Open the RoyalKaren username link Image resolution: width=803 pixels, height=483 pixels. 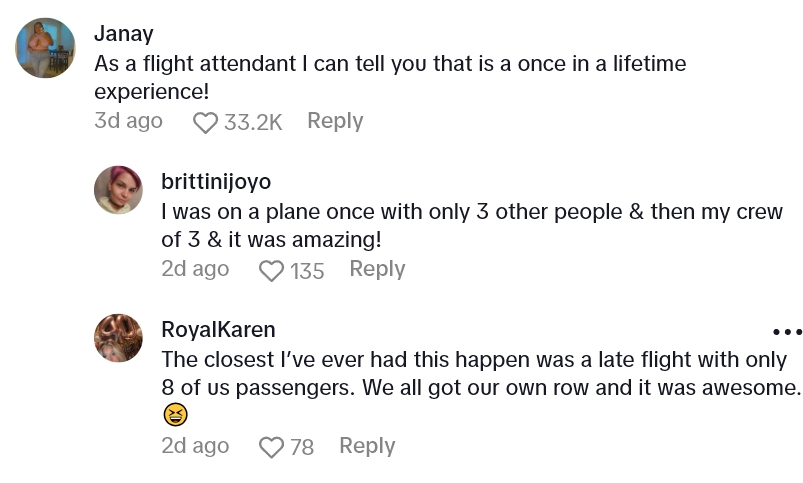(x=218, y=329)
